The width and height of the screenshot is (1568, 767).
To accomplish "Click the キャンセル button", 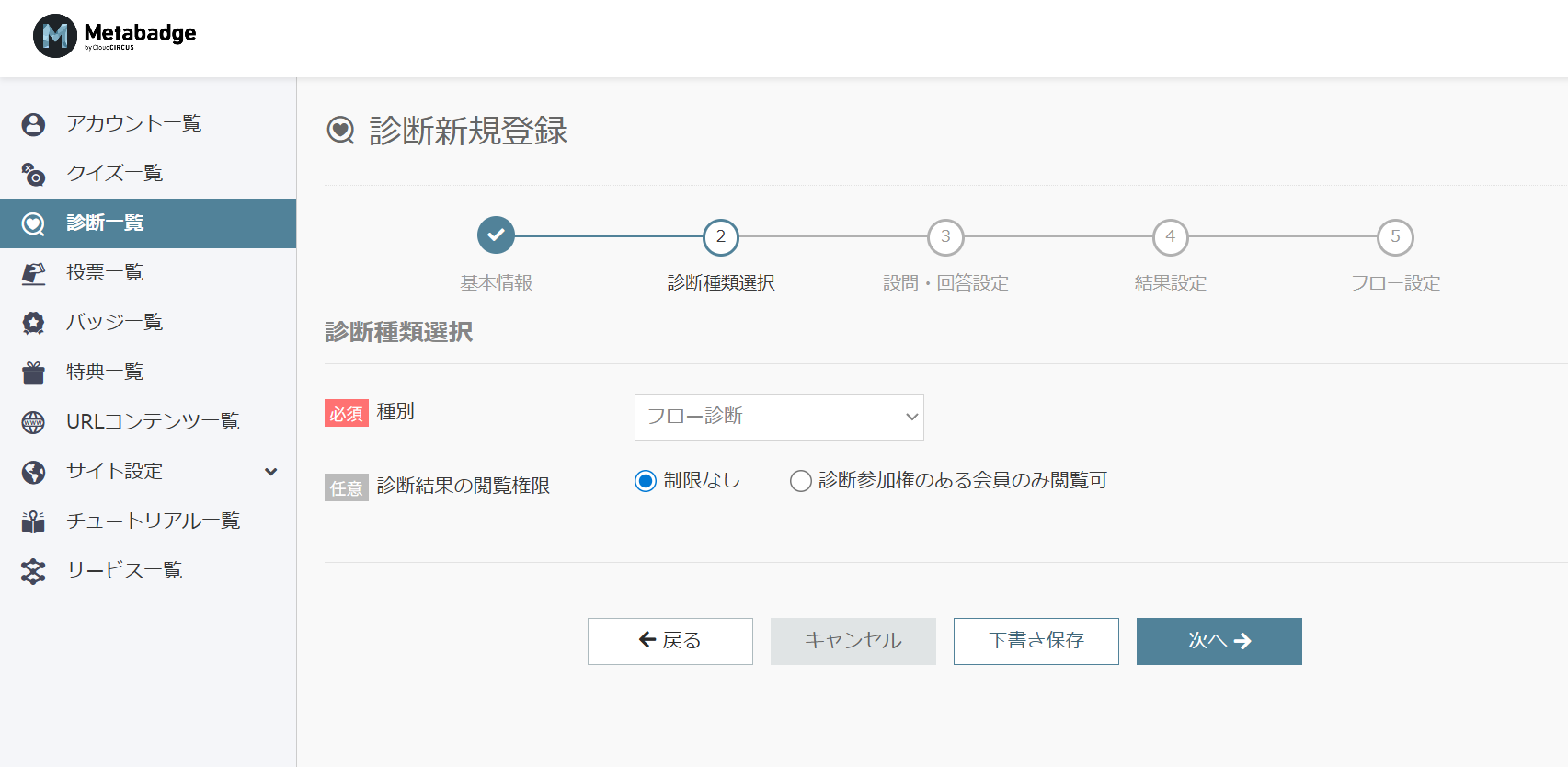I will (x=853, y=641).
